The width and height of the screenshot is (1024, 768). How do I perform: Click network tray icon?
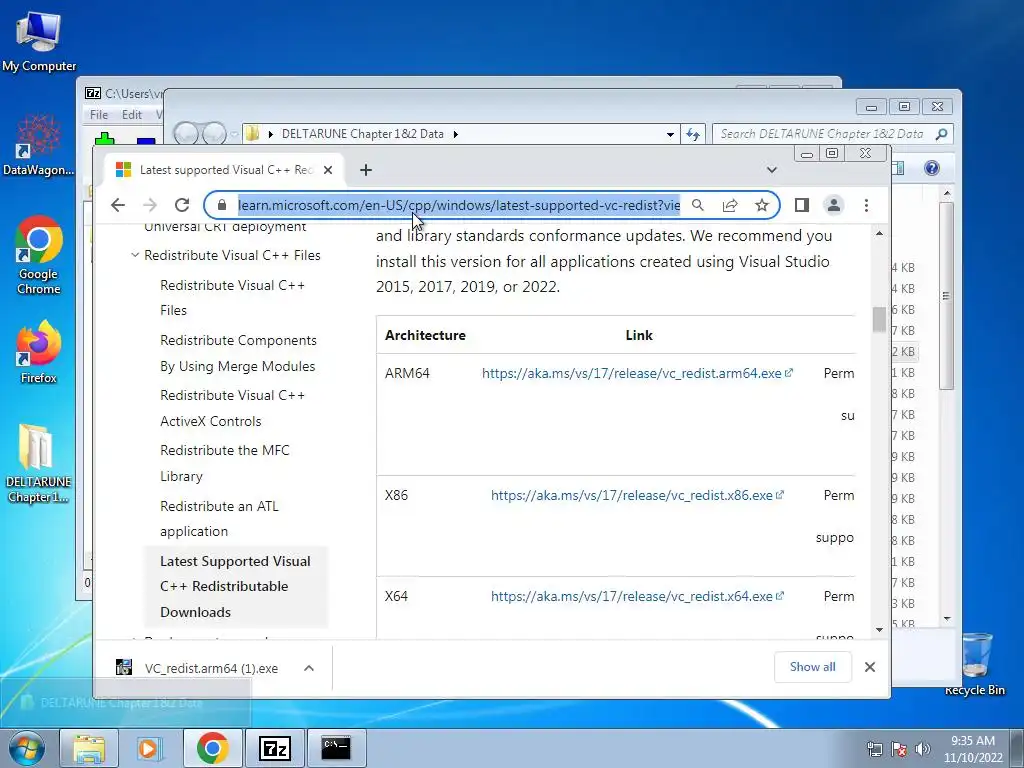click(874, 749)
